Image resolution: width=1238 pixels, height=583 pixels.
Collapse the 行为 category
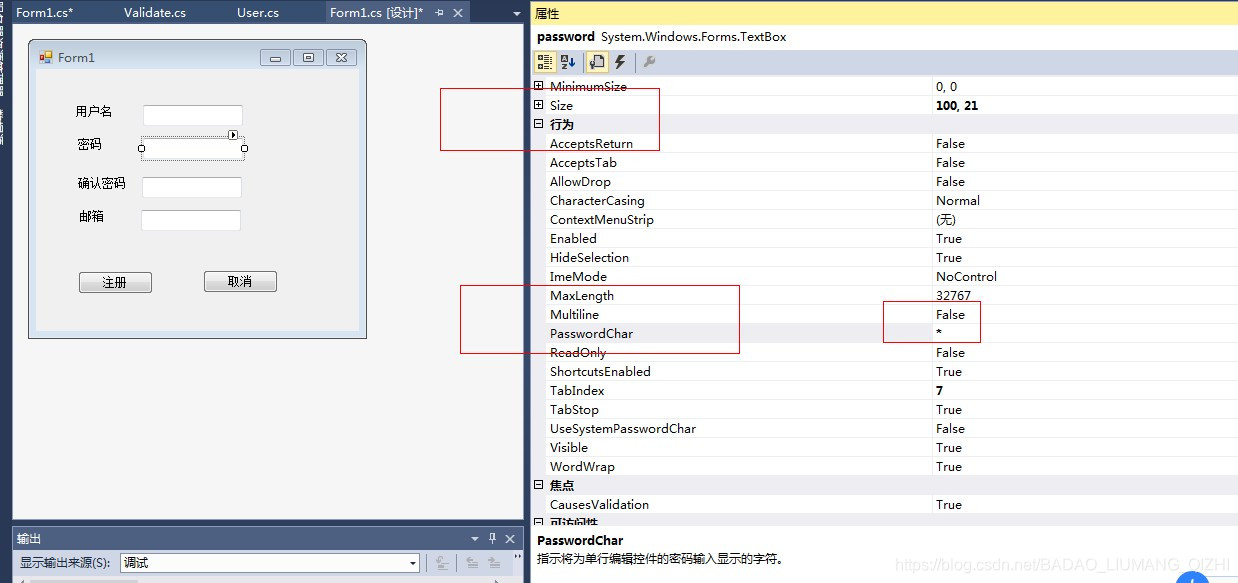(539, 124)
